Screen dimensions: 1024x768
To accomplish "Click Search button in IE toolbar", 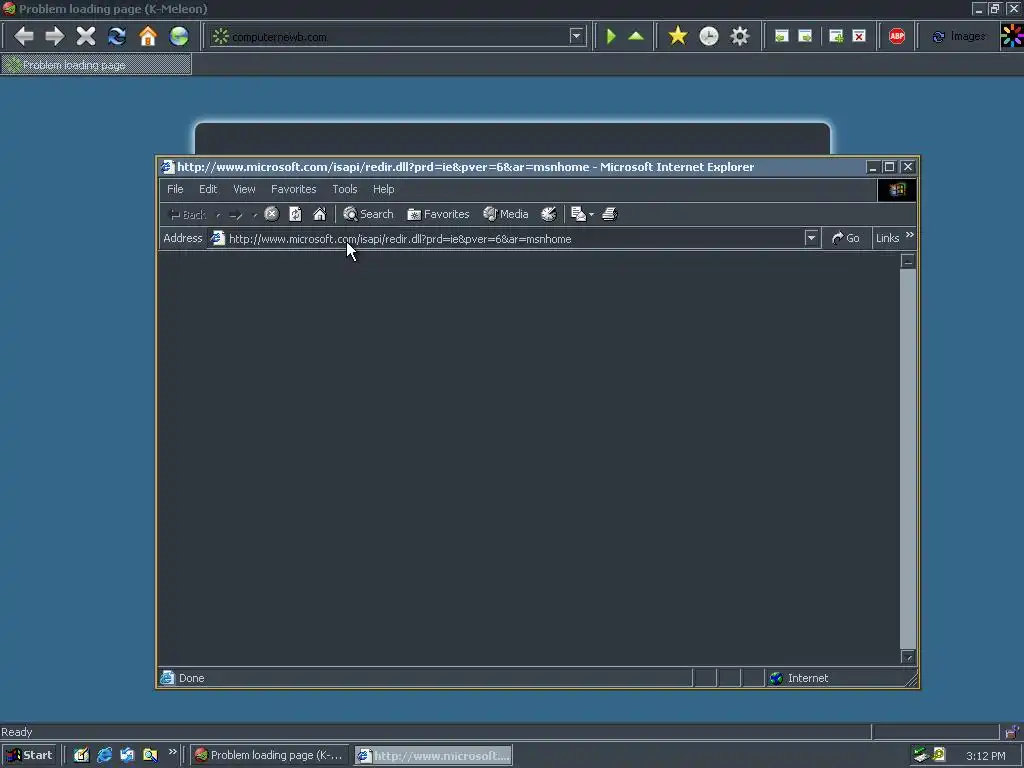I will click(368, 214).
